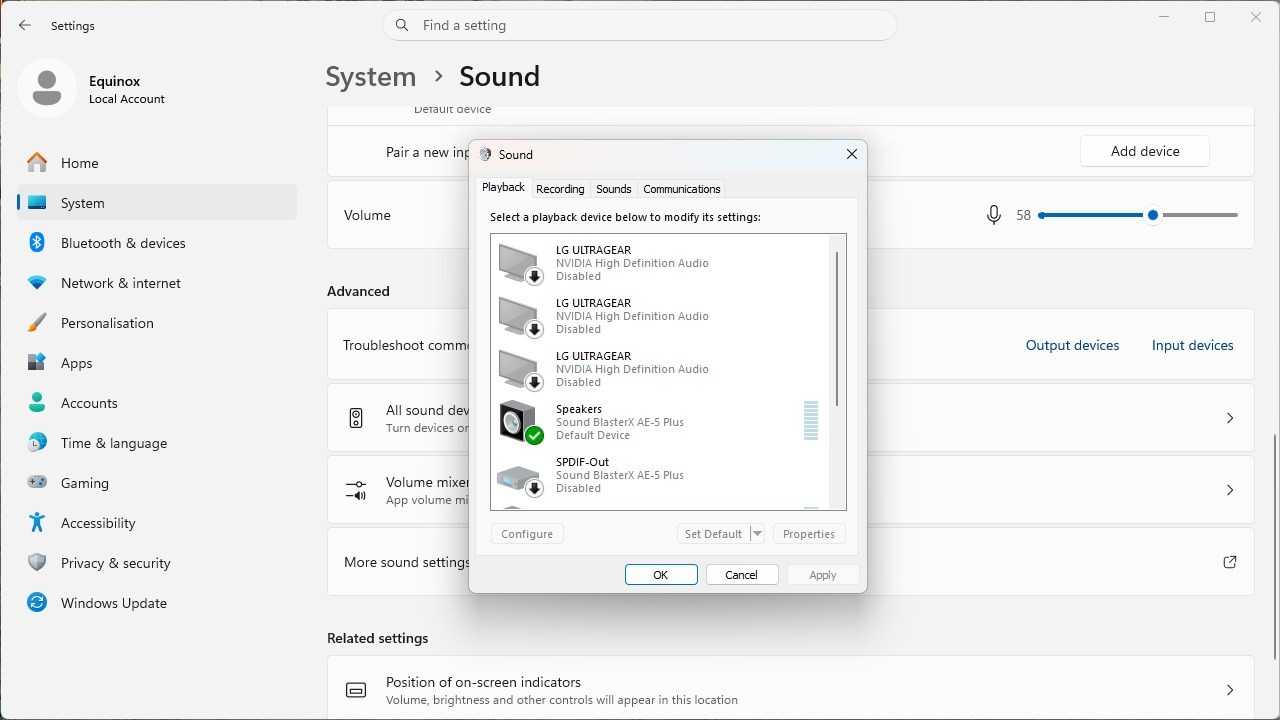Image resolution: width=1280 pixels, height=720 pixels.
Task: Open the Sounds tab
Action: [x=613, y=189]
